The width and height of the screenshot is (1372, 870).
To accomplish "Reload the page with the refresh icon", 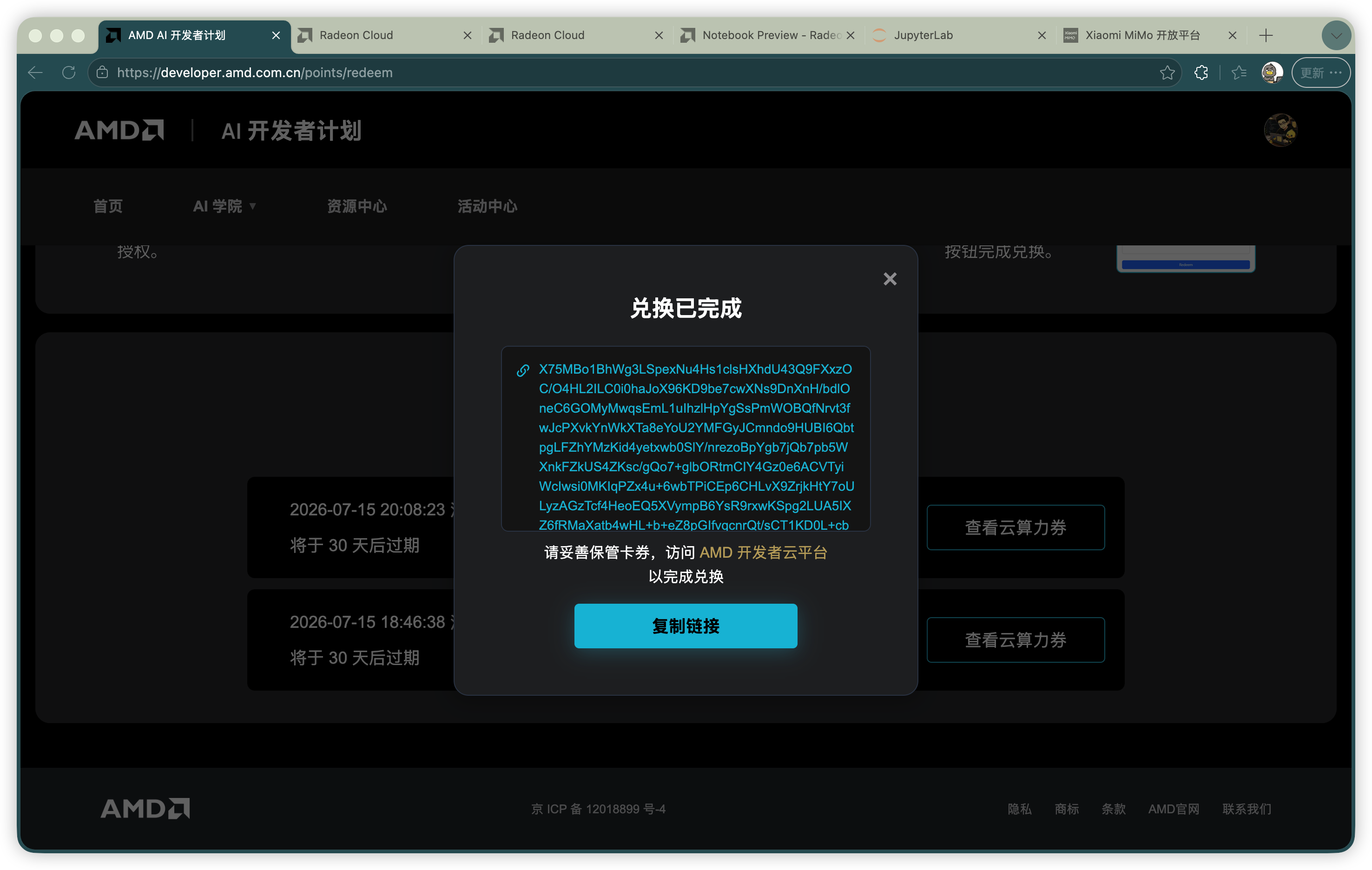I will click(69, 72).
